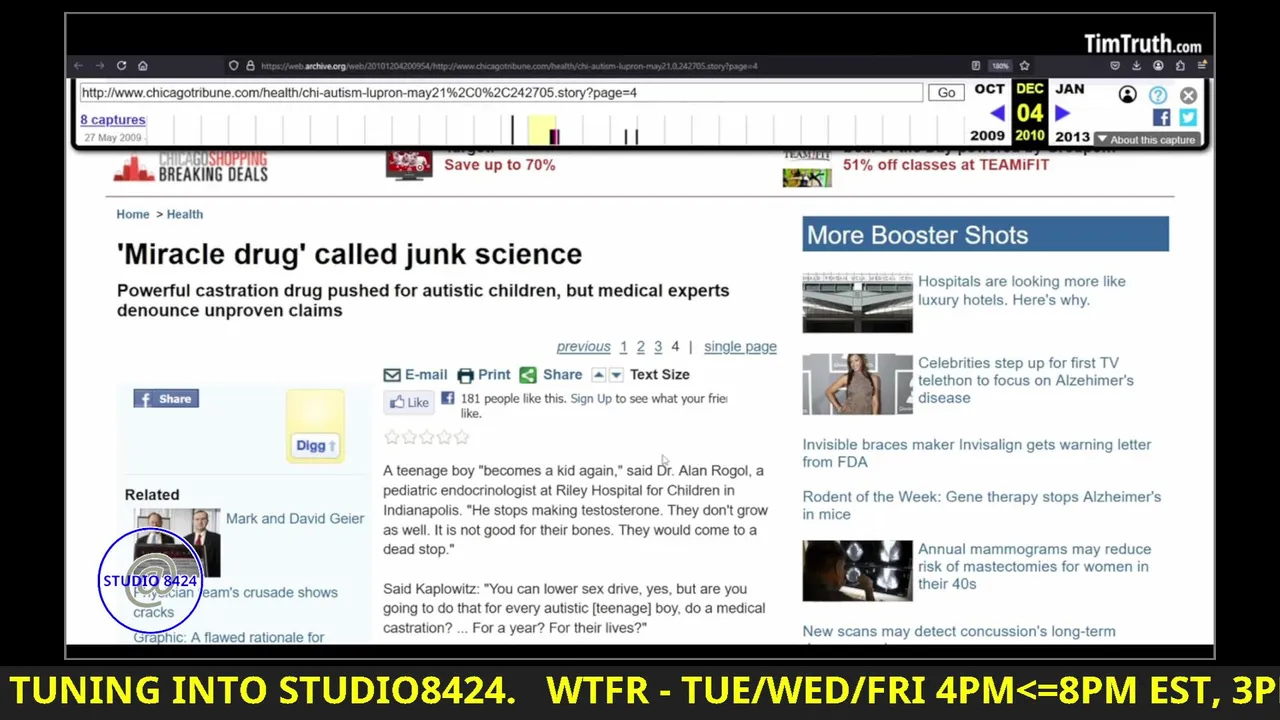Open Wayback help question mark icon
Viewport: 1280px width, 720px height.
click(x=1158, y=95)
